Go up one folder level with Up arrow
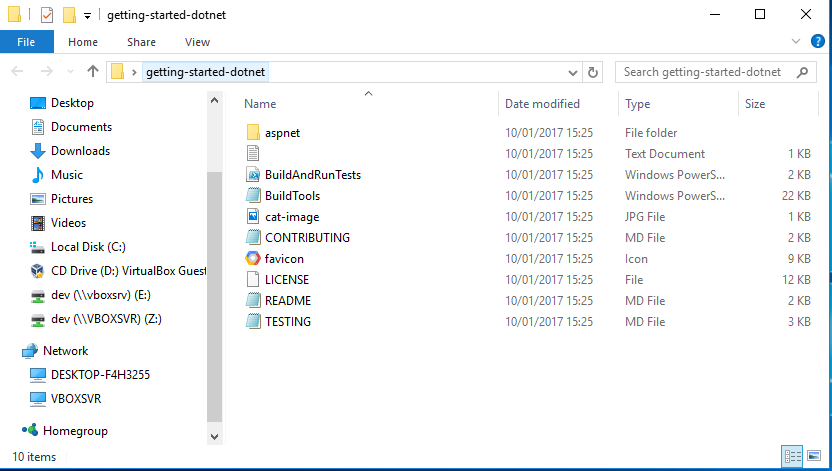 click(x=93, y=72)
